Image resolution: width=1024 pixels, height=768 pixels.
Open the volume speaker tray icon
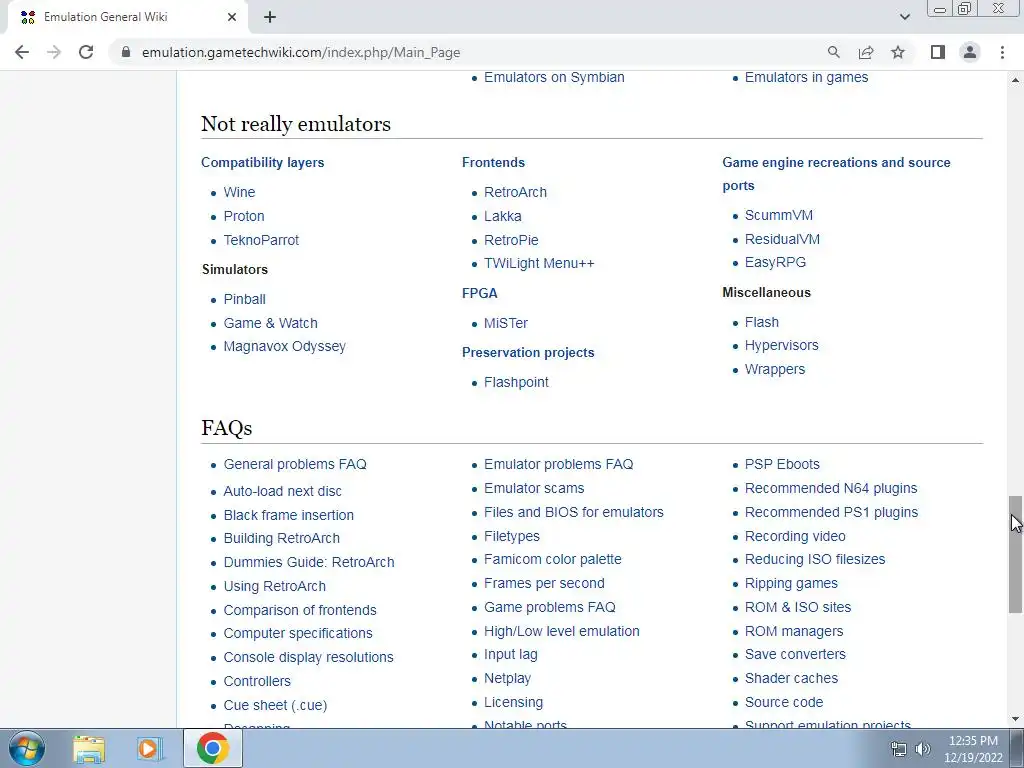[x=923, y=749]
